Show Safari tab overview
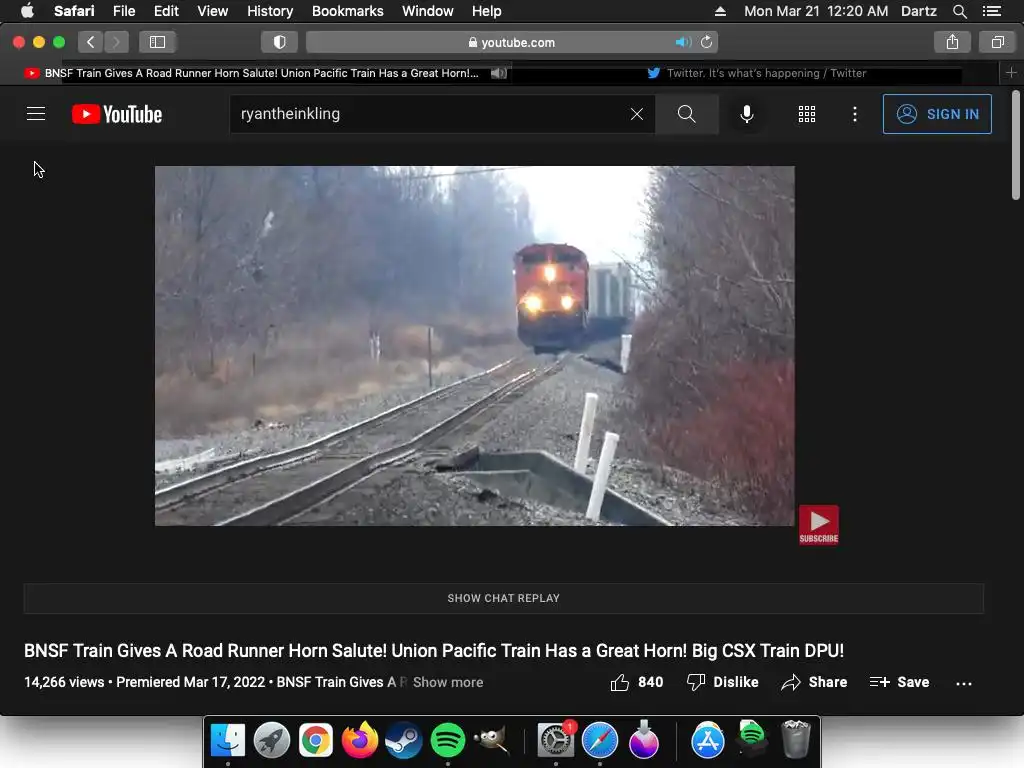 point(997,42)
